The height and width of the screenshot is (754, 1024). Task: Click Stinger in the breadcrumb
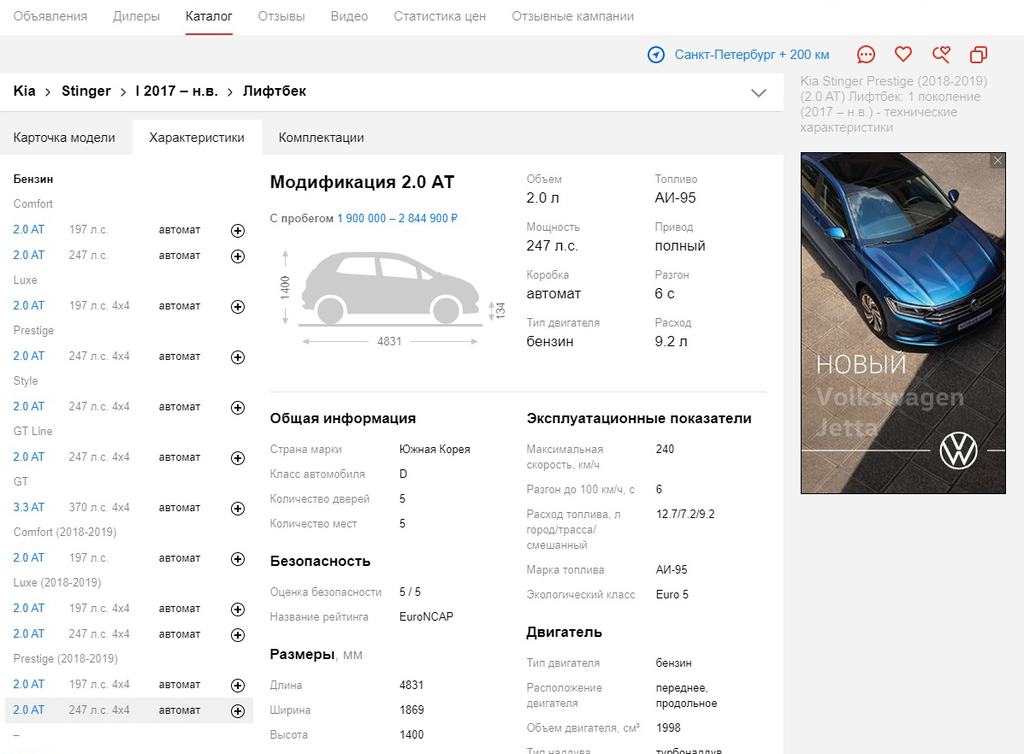[86, 91]
